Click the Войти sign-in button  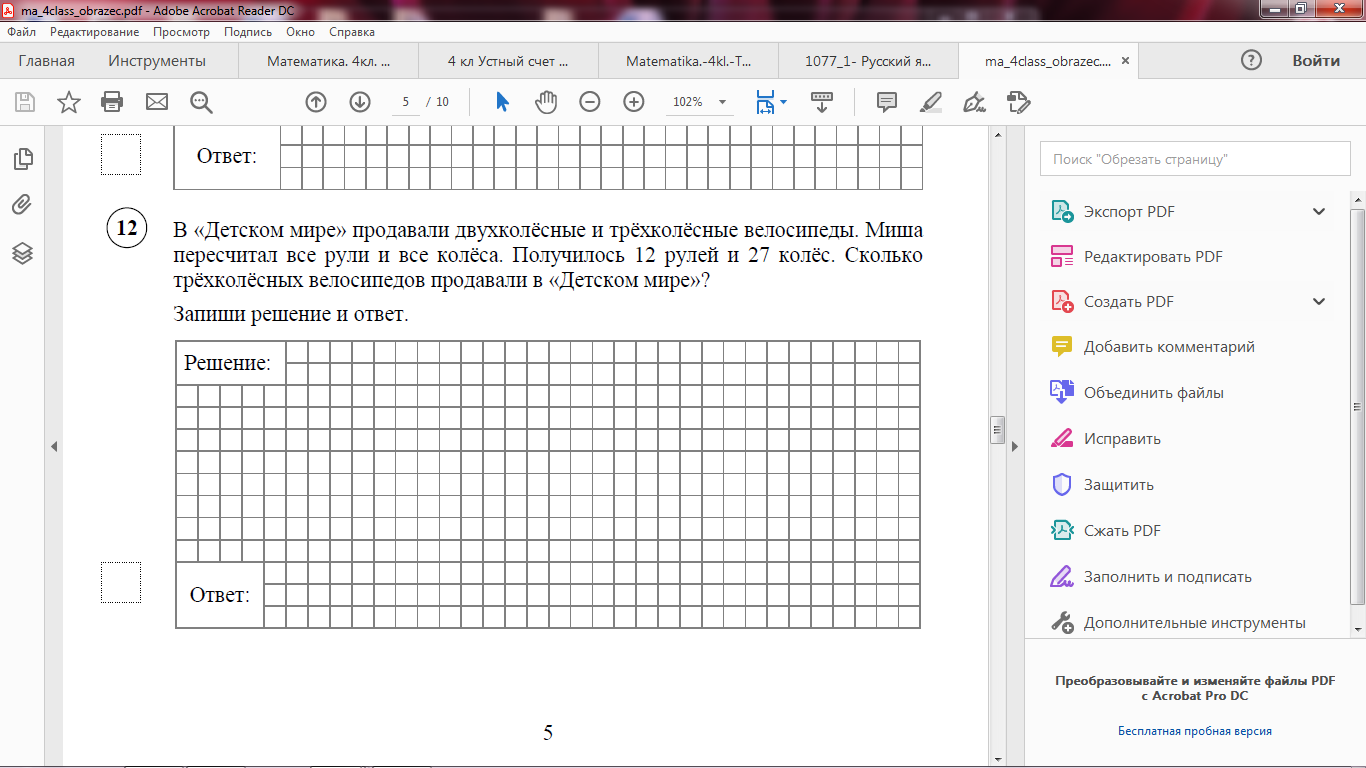pyautogui.click(x=1316, y=61)
